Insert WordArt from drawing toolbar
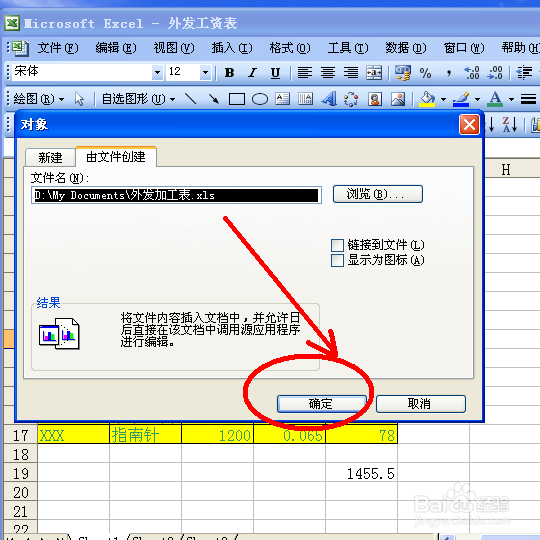The height and width of the screenshot is (540, 540). coord(329,99)
